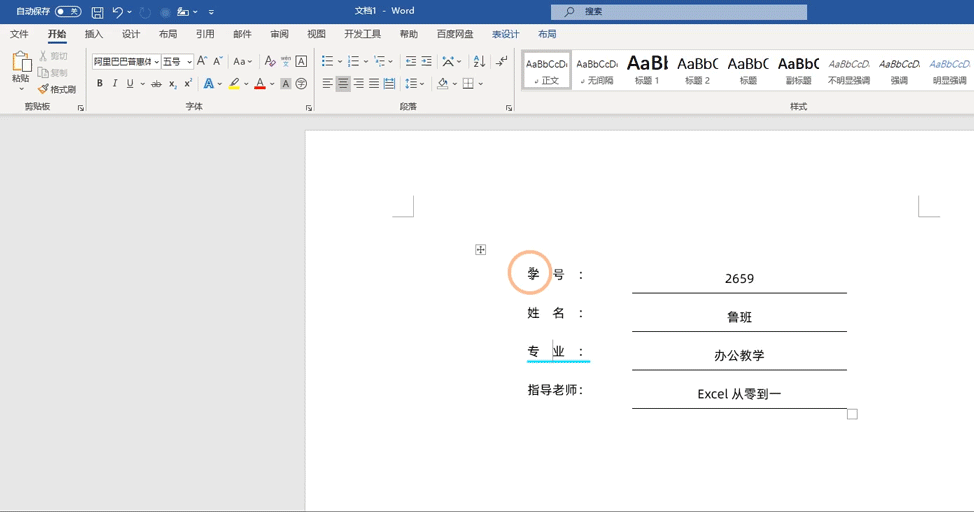The image size is (974, 512).
Task: Open the font size dropdown
Action: click(189, 62)
